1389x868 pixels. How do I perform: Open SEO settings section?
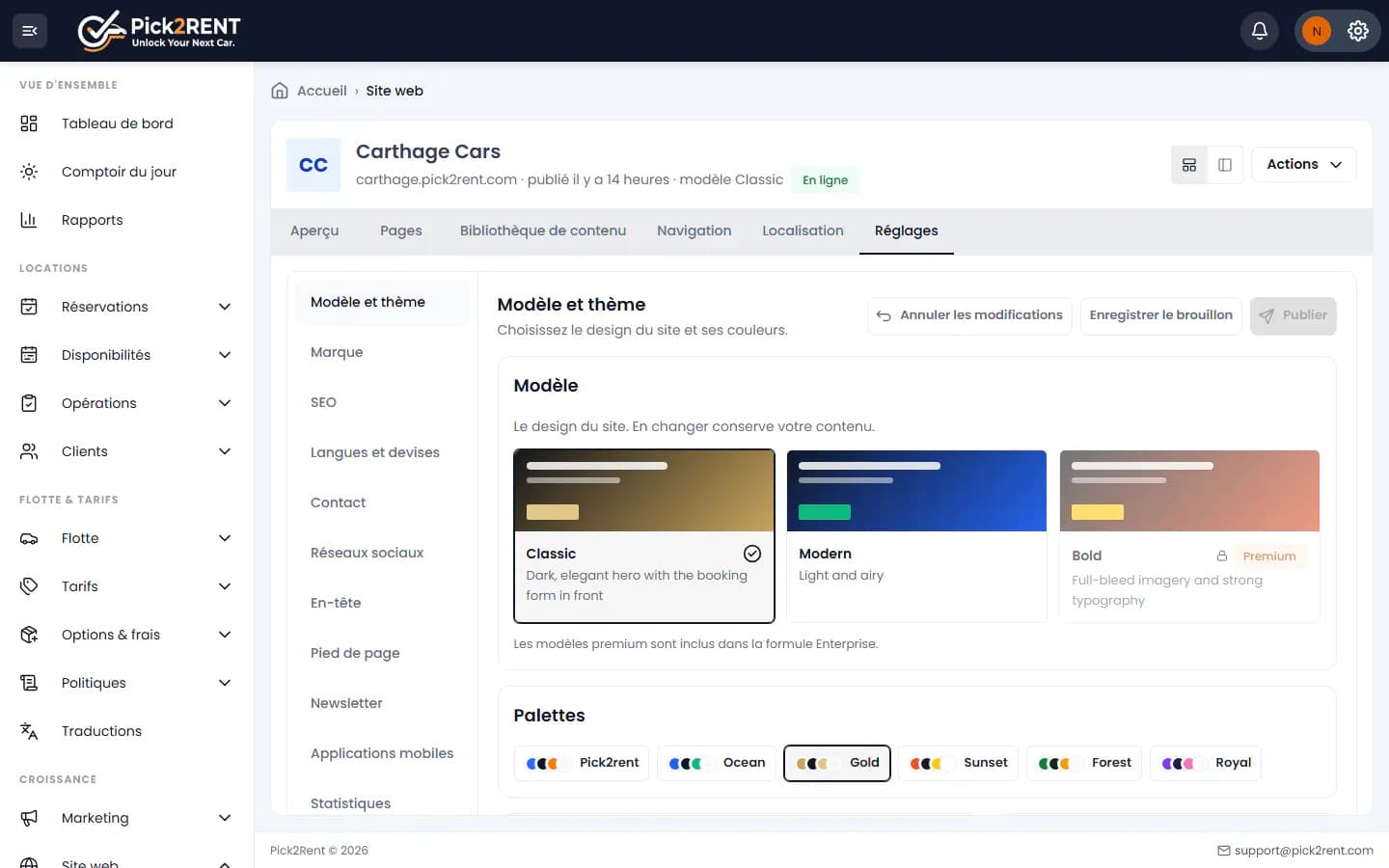tap(382, 403)
